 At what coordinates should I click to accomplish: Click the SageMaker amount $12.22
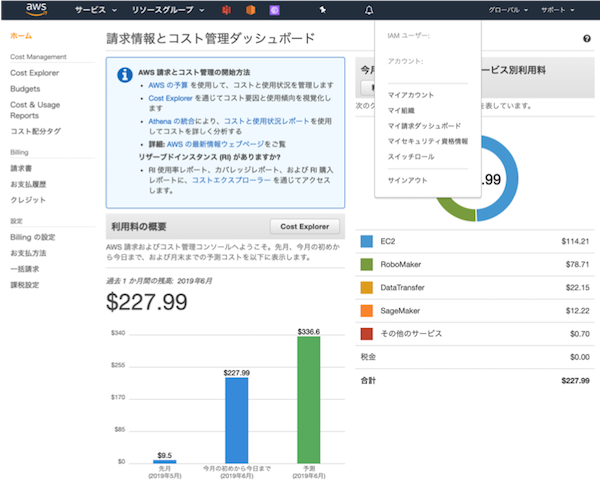coord(577,311)
